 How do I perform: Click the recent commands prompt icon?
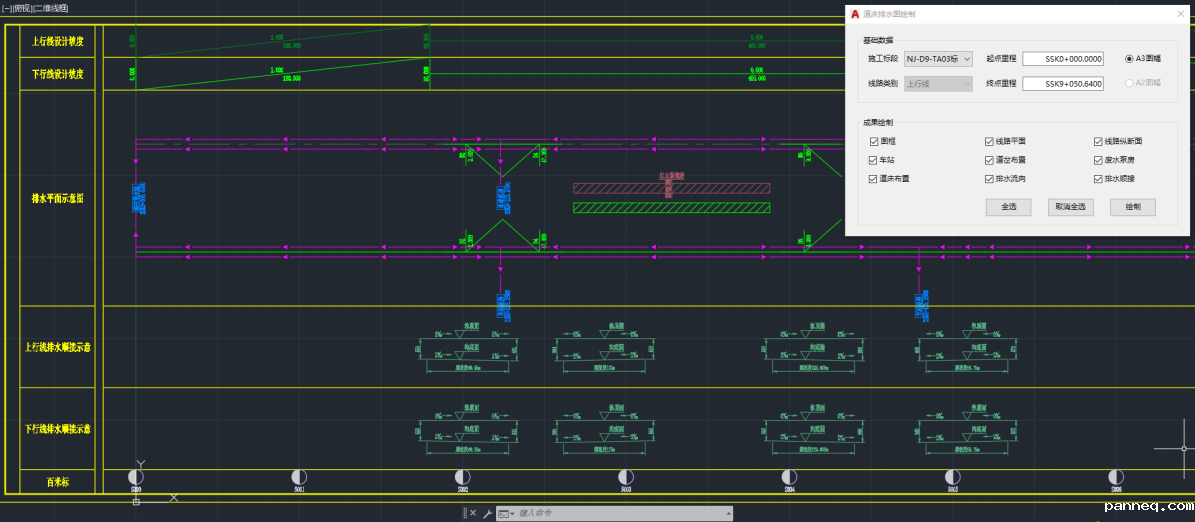pos(504,513)
